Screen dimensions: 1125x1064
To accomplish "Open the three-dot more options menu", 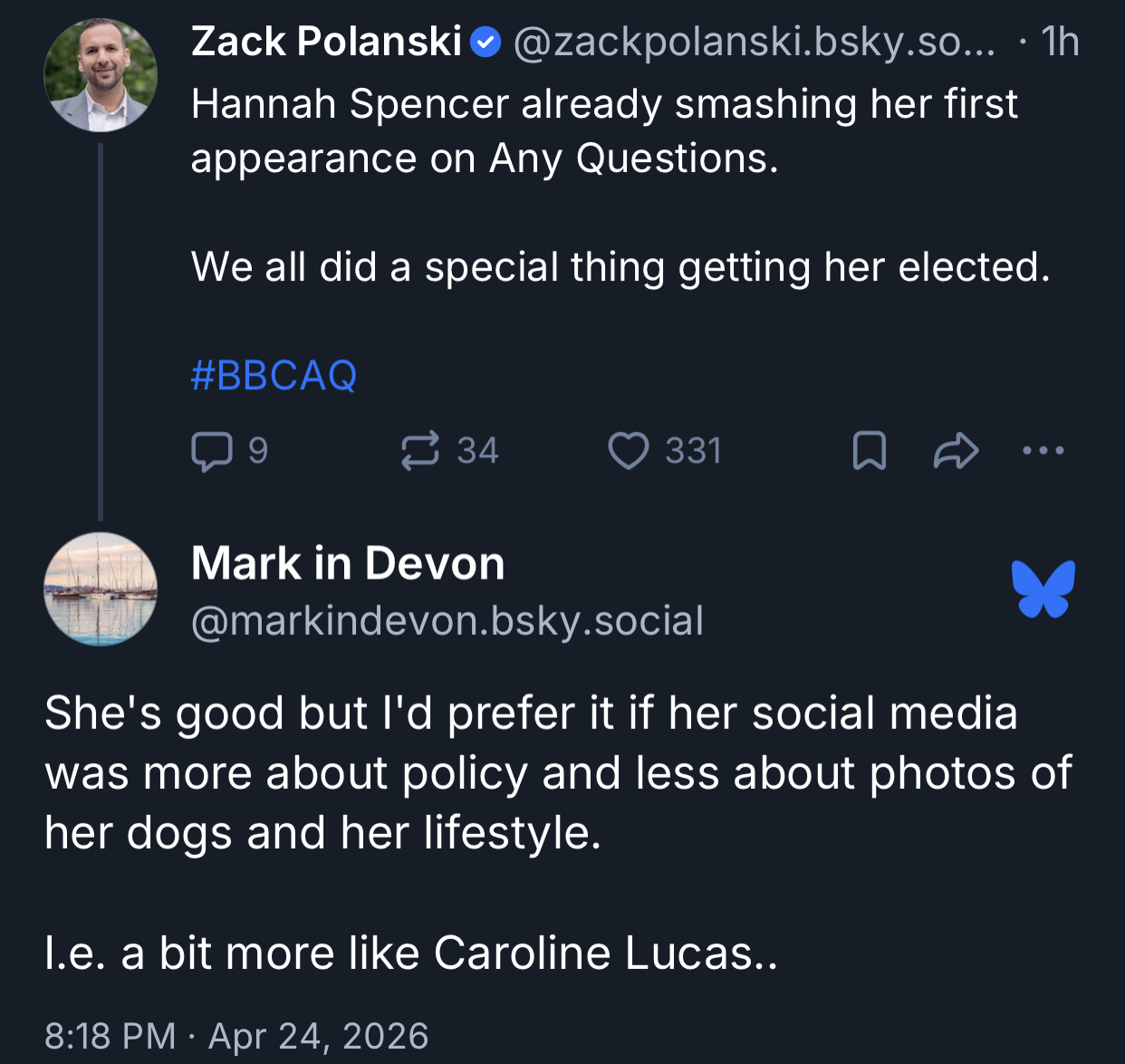I will coord(1043,450).
